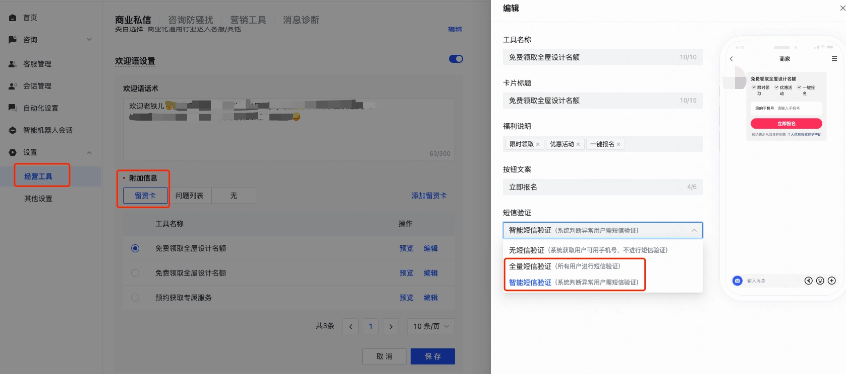
Task: Tap the hamburger menu in phone preview
Action: click(834, 59)
